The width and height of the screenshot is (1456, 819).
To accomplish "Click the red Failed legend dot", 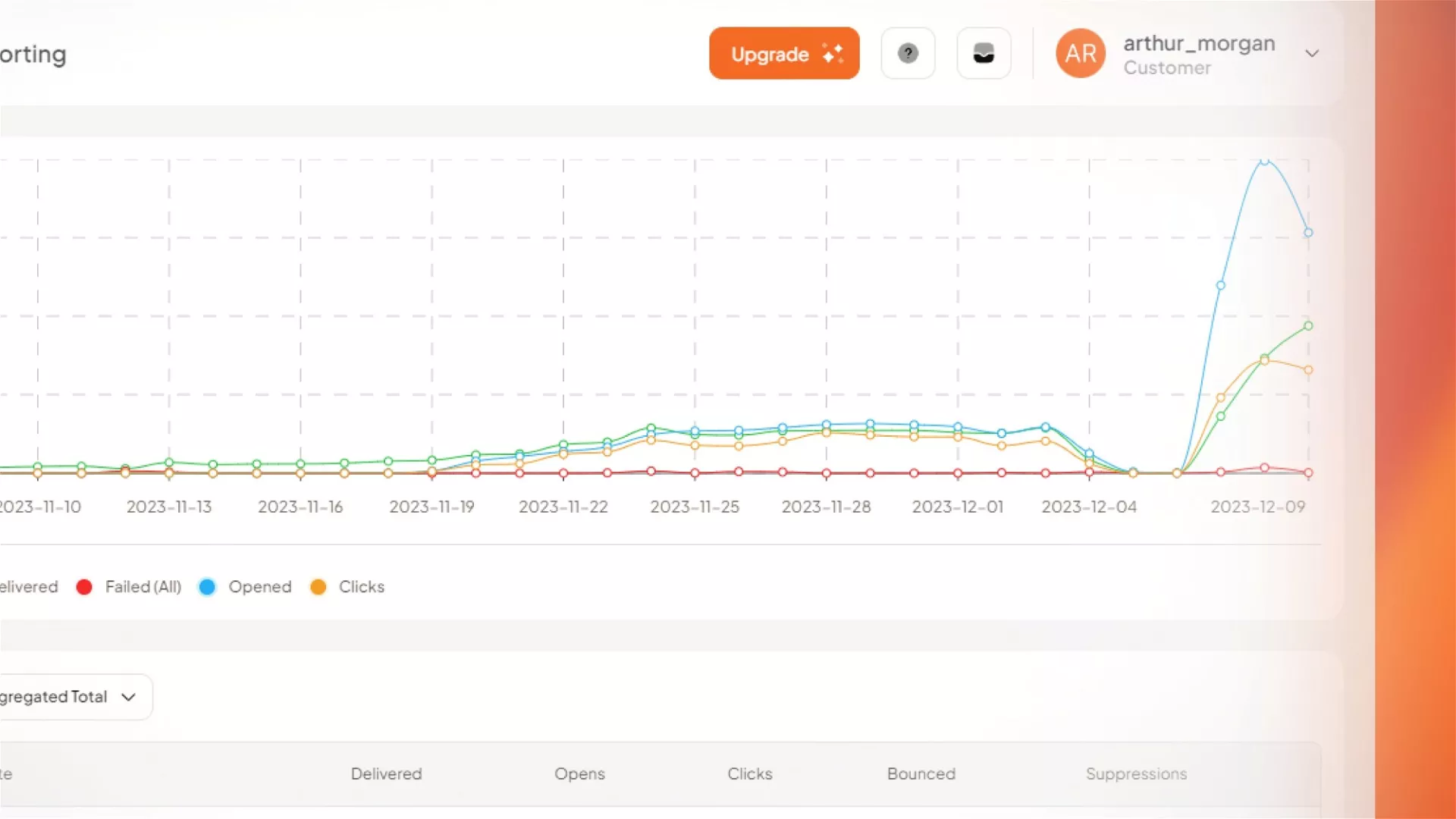I will pos(84,587).
